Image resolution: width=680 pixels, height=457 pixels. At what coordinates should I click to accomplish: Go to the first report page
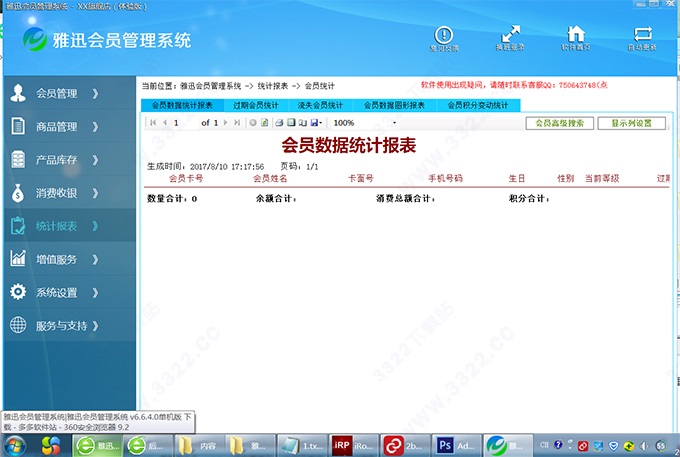coord(153,123)
